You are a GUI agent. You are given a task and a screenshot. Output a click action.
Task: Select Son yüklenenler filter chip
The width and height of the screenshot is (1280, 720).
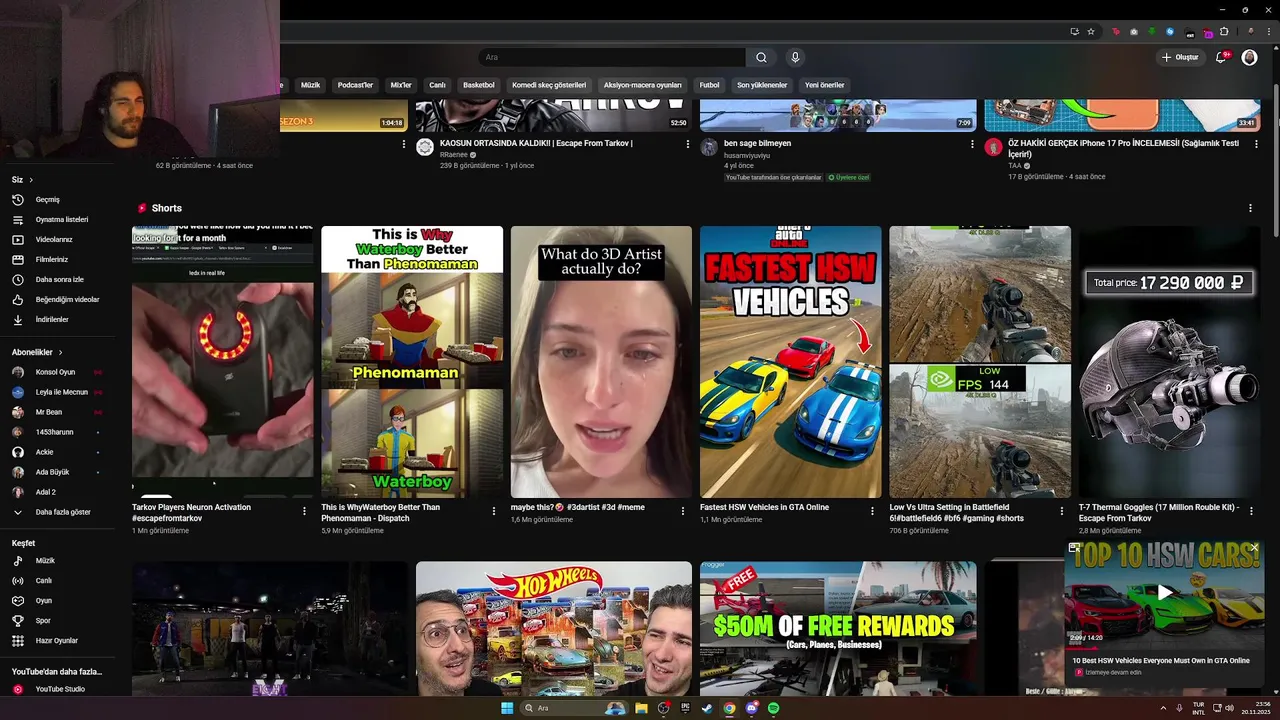(762, 85)
